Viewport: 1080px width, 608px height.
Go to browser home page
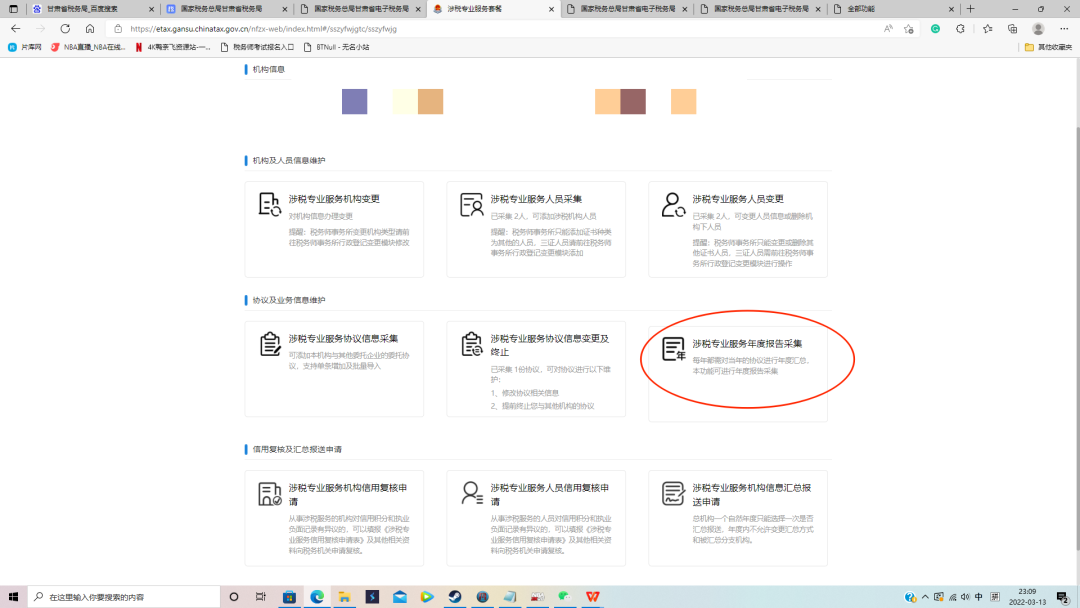click(x=90, y=29)
